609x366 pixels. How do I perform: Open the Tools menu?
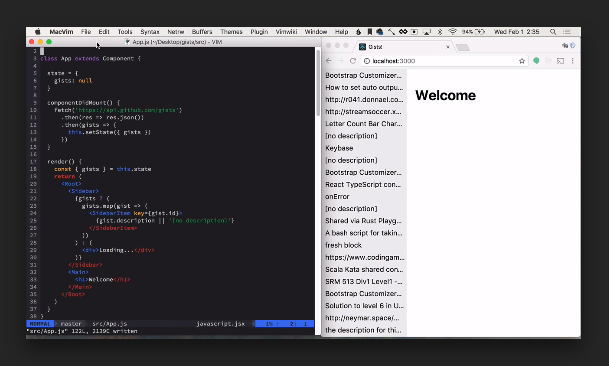125,32
